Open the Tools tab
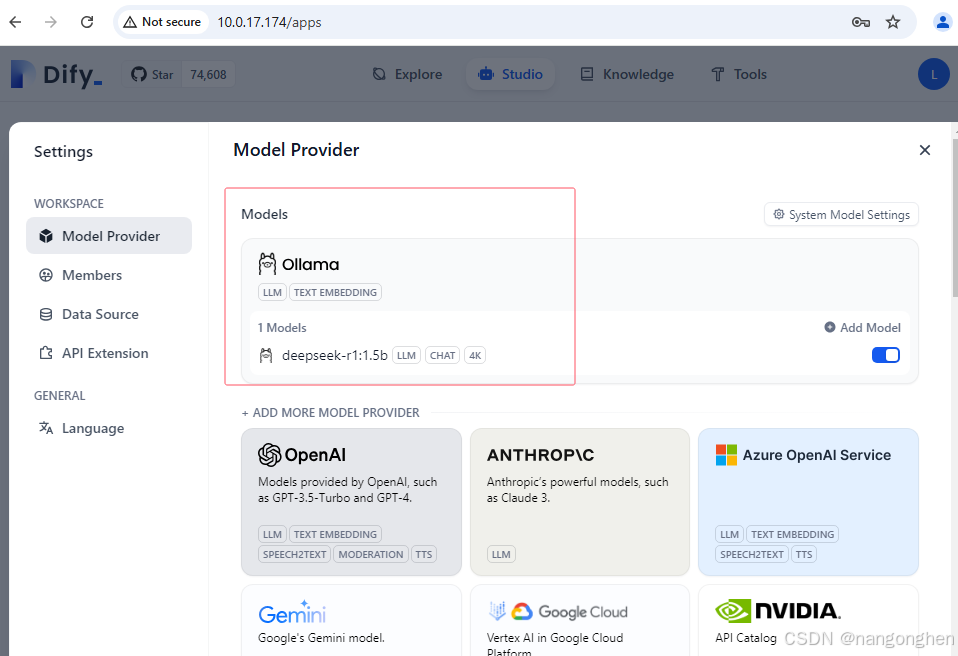Viewport: 958px width, 656px height. click(739, 75)
